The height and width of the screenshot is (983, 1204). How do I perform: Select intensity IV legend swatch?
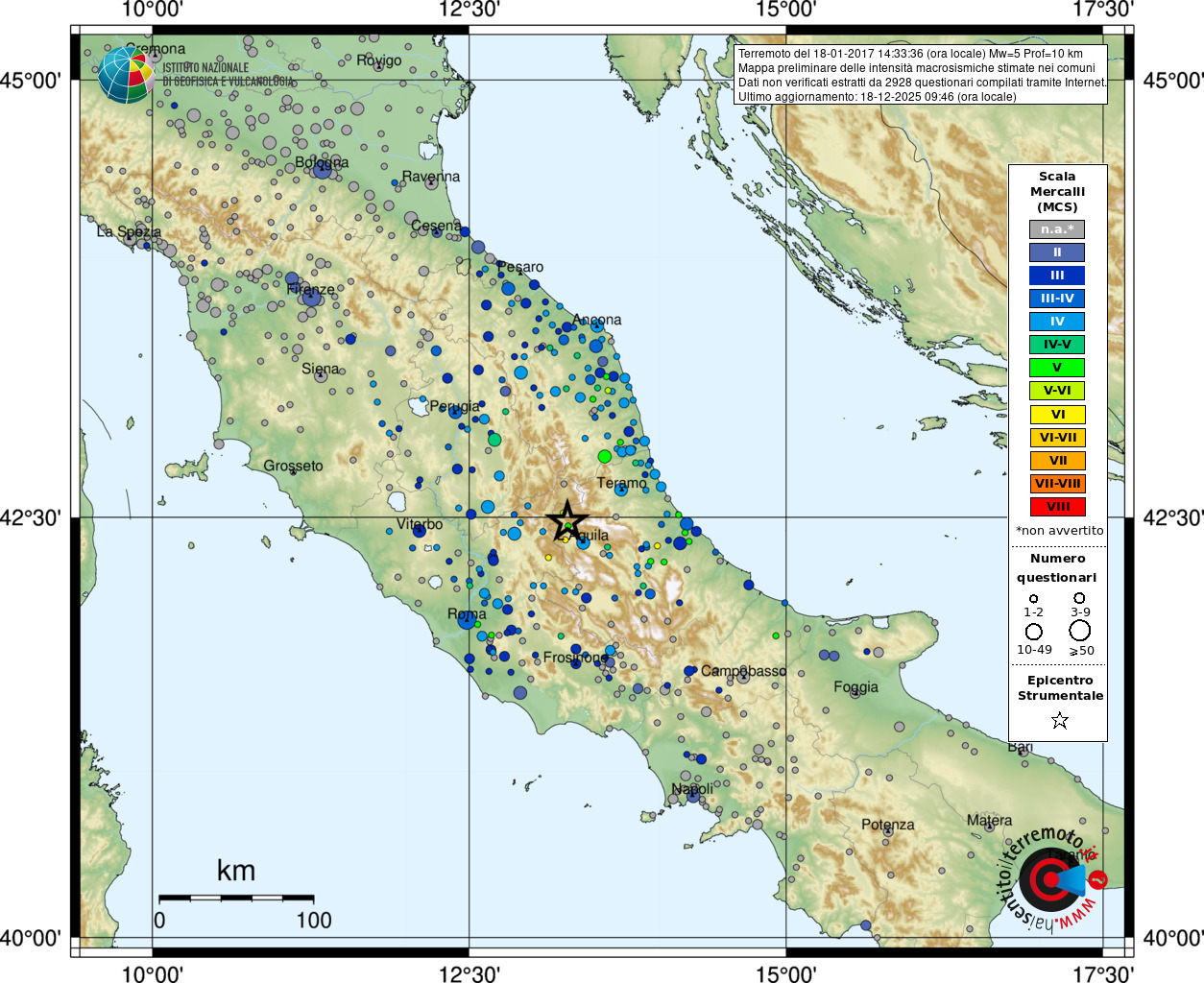coord(1057,322)
